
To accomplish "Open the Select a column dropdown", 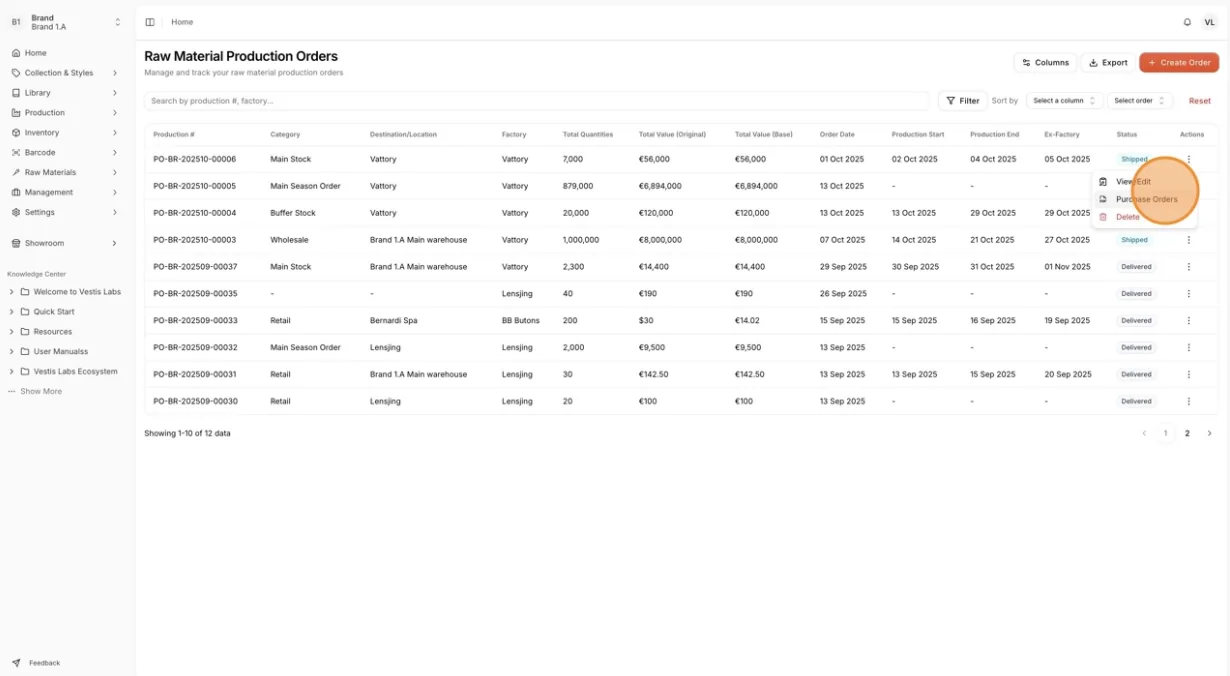I will coord(1064,101).
